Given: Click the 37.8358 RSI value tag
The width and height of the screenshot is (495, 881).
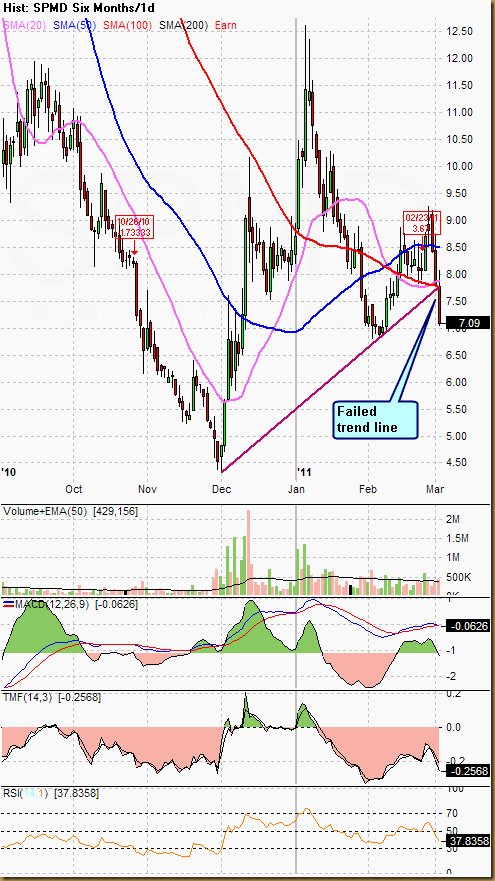Looking at the screenshot, I should 466,841.
